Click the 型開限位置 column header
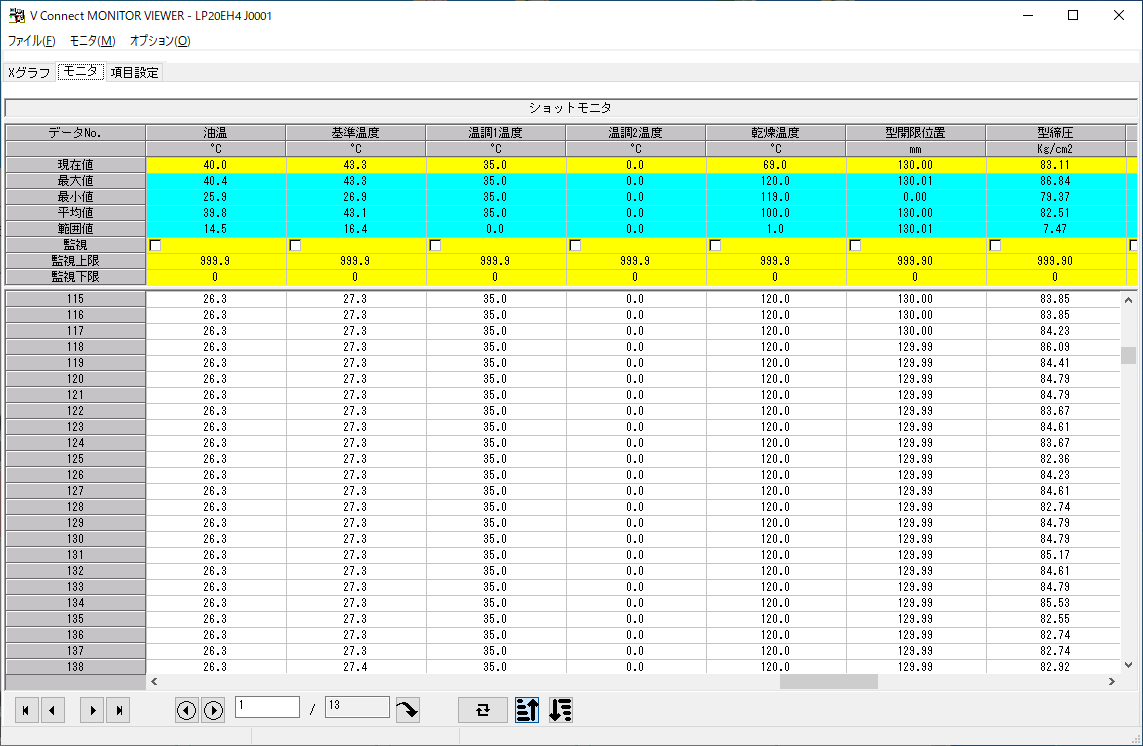This screenshot has height=746, width=1143. pyautogui.click(x=915, y=133)
